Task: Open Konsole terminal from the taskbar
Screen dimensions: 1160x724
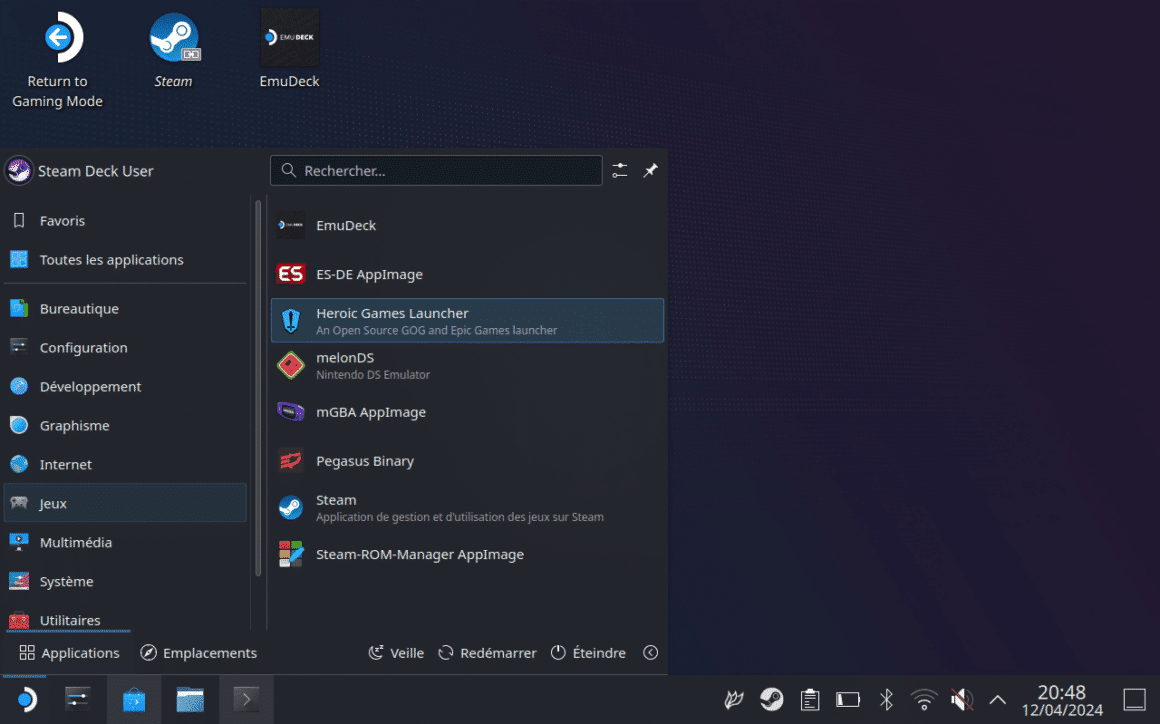Action: pos(246,700)
